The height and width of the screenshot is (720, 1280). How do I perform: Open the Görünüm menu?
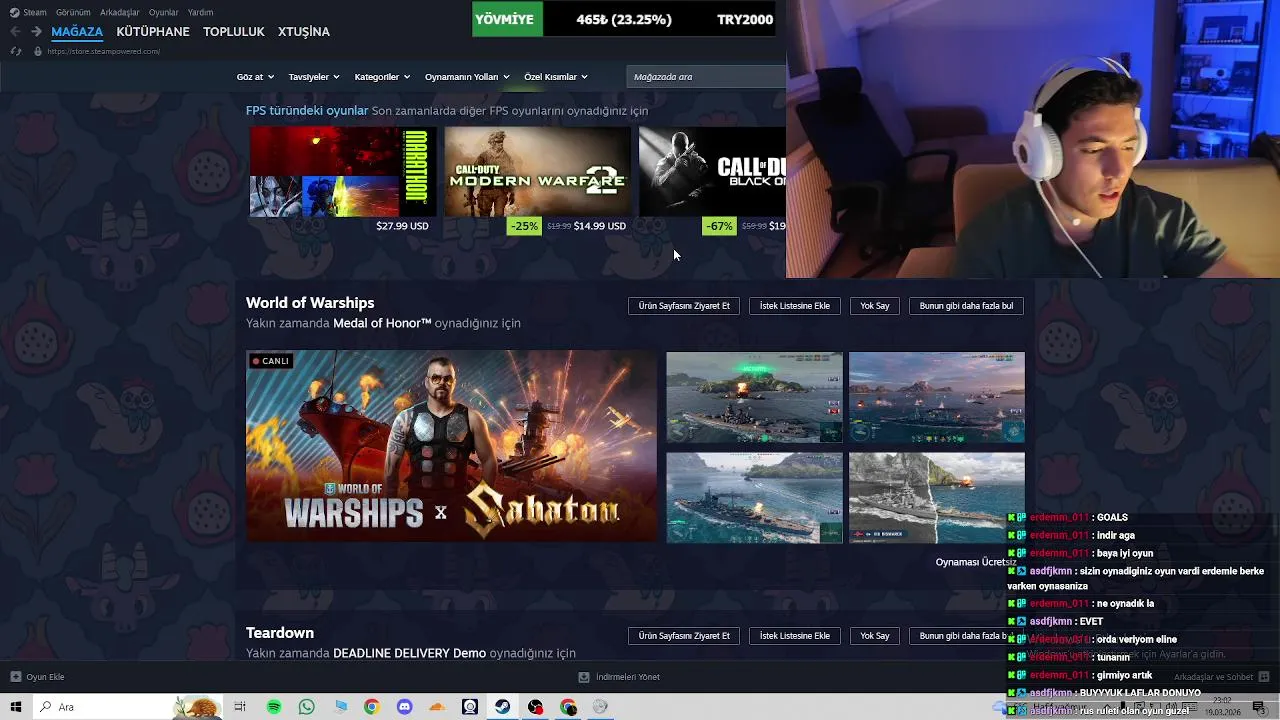[x=73, y=13]
